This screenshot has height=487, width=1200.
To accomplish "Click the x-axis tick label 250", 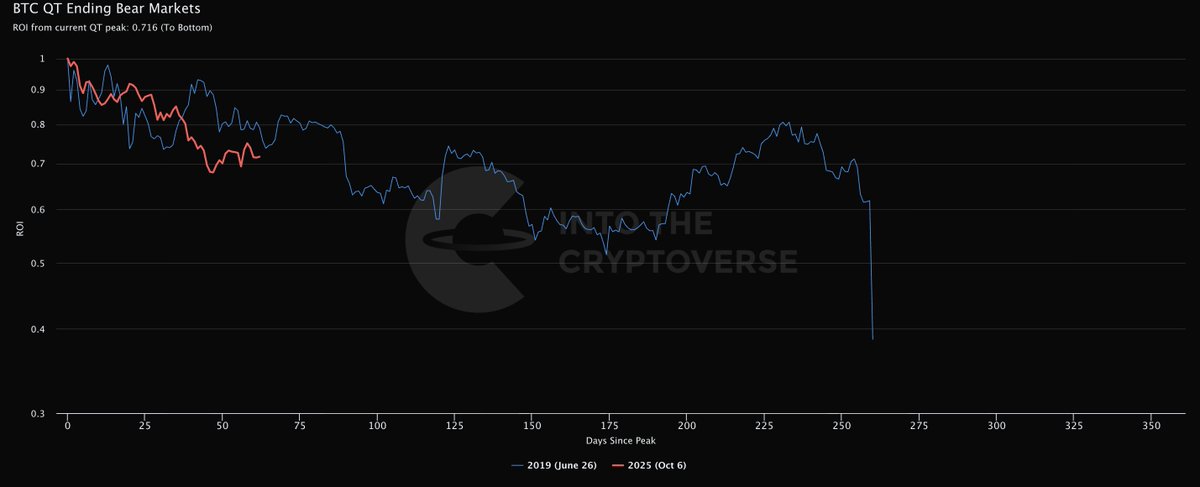I will (x=841, y=425).
